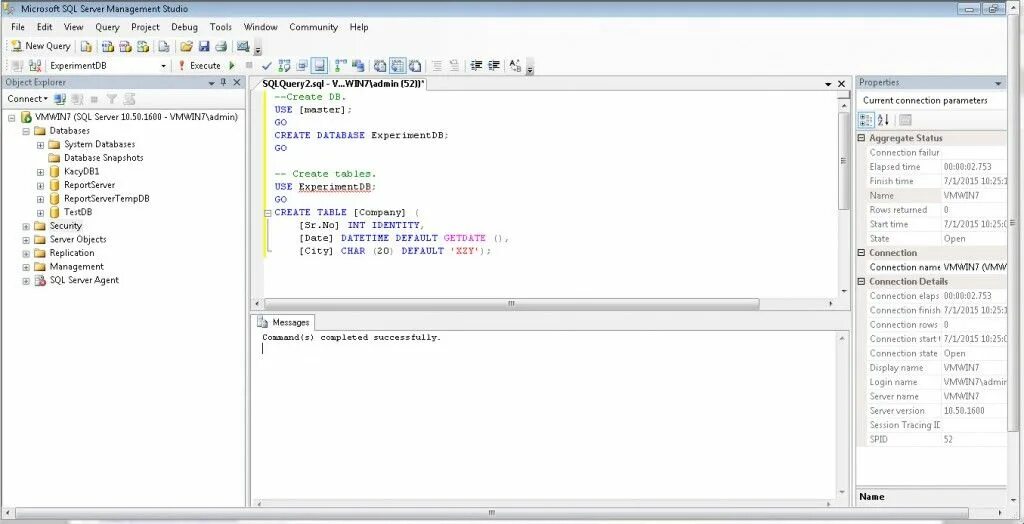Open the Query Options icon

(302, 65)
